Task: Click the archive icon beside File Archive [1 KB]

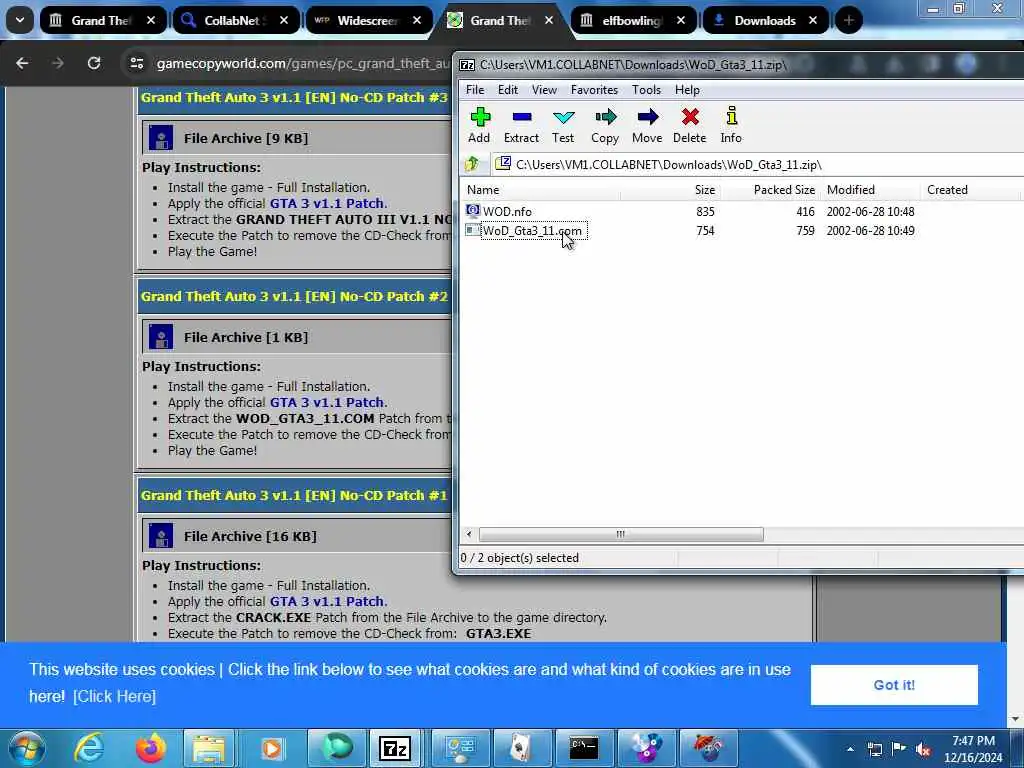Action: click(x=161, y=337)
